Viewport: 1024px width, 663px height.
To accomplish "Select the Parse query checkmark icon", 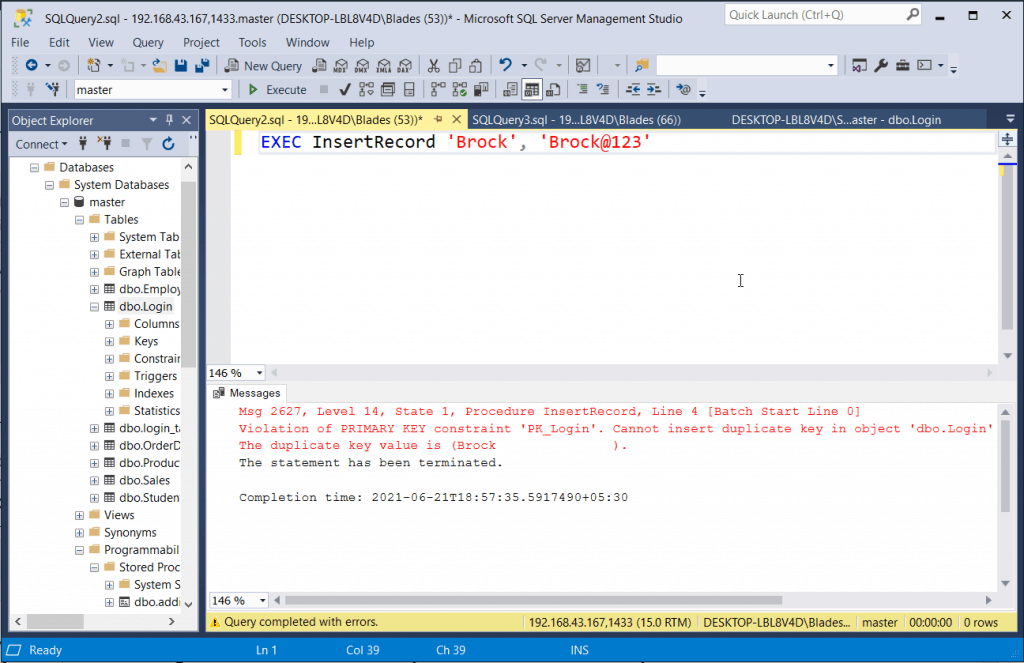I will 343,89.
